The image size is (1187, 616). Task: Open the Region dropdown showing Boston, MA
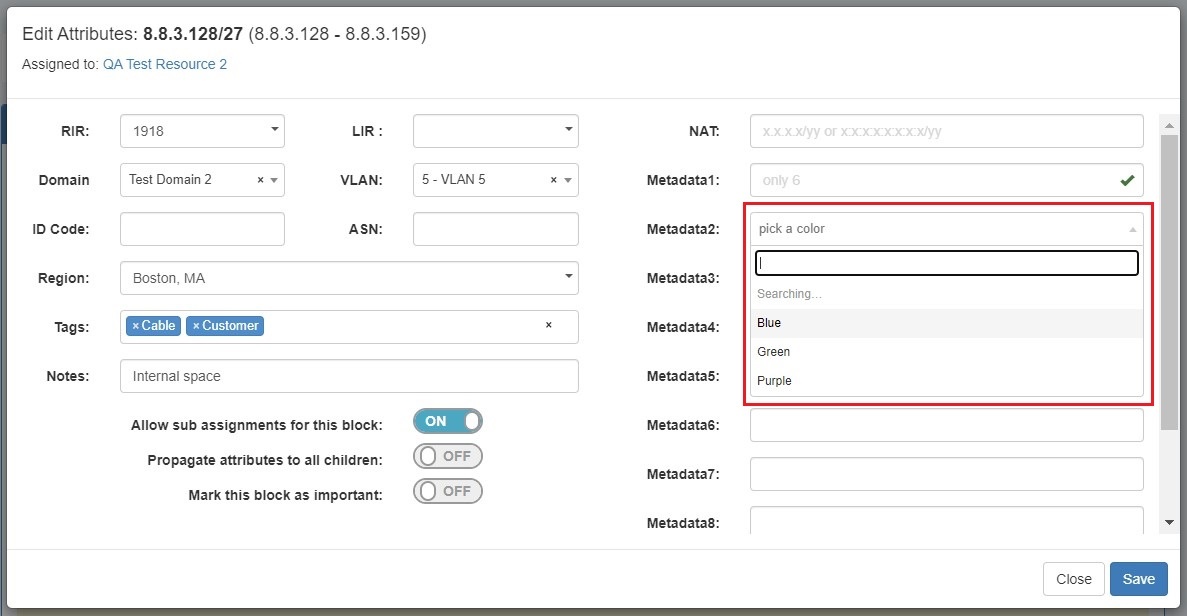(x=349, y=278)
